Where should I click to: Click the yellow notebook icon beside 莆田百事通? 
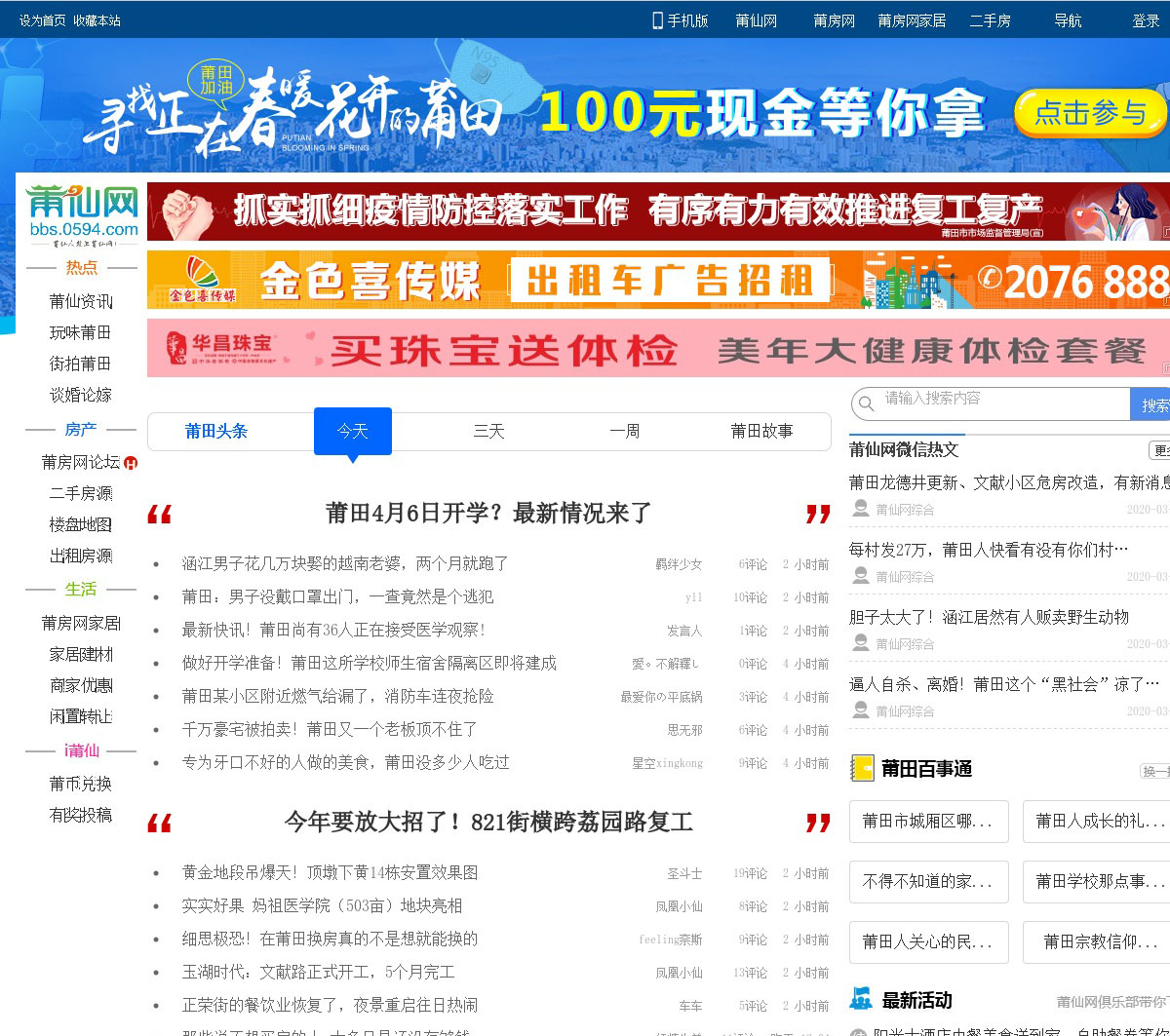862,768
